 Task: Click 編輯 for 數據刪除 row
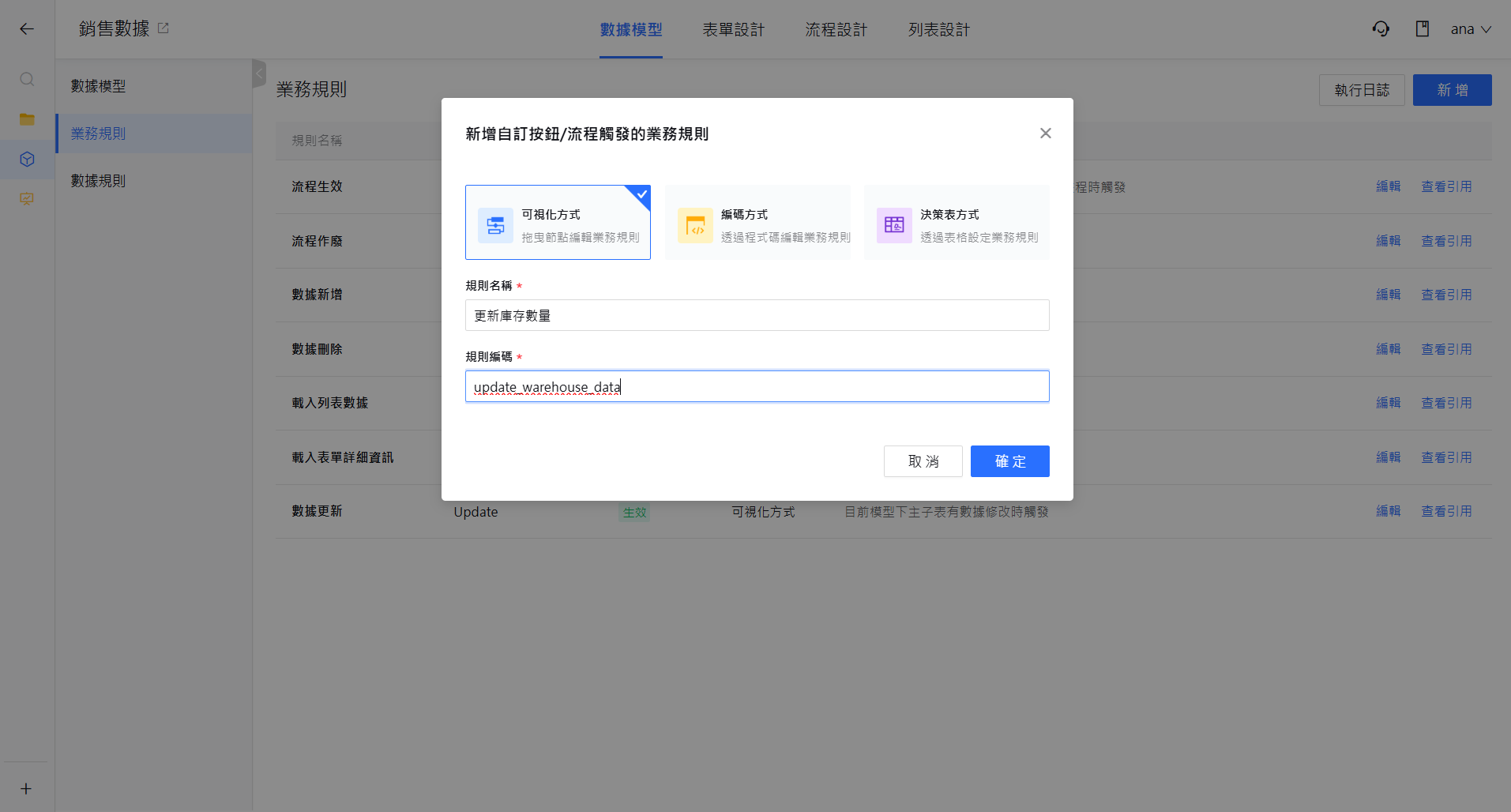click(1388, 349)
